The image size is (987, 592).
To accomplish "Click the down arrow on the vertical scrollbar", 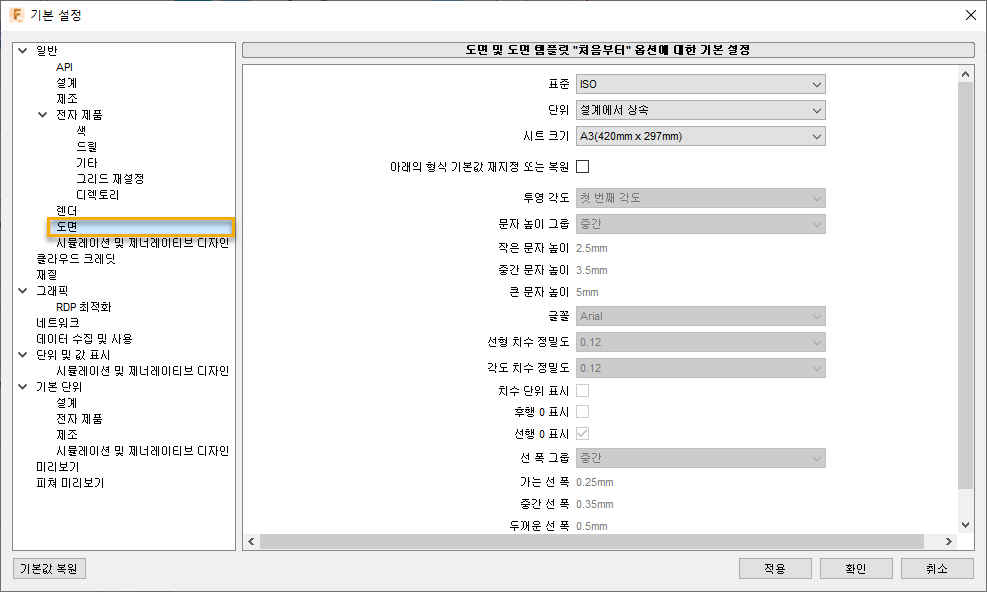I will click(965, 523).
